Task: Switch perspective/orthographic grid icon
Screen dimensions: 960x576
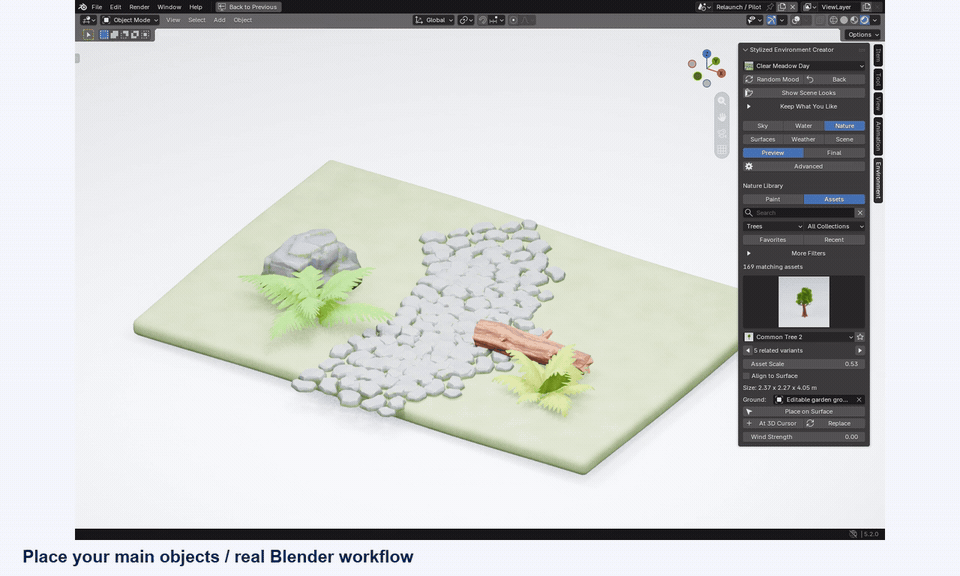Action: 722,149
